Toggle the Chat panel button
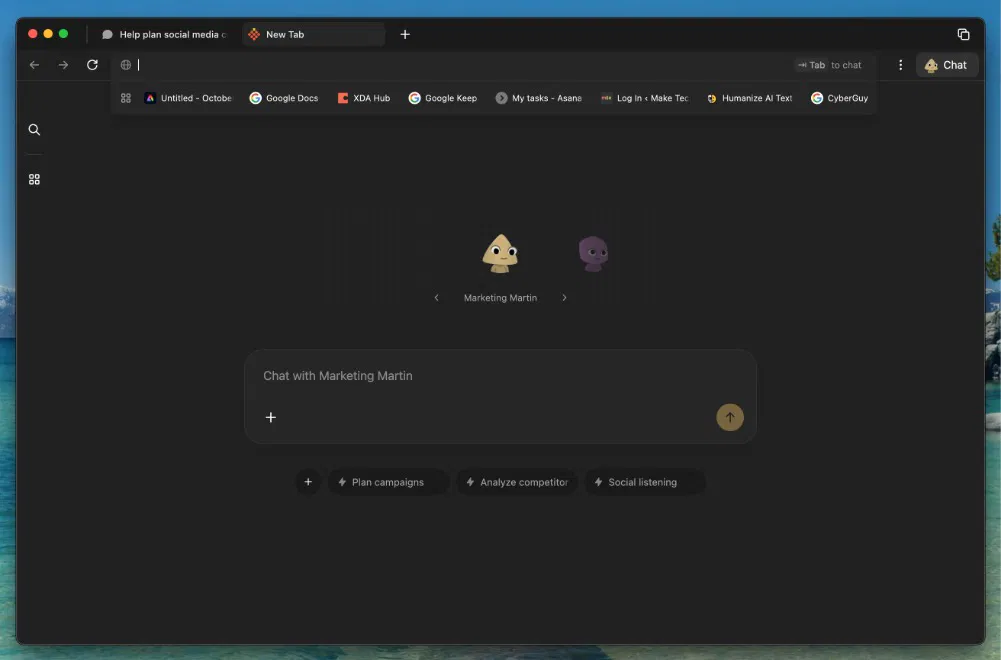1001x660 pixels. click(946, 65)
